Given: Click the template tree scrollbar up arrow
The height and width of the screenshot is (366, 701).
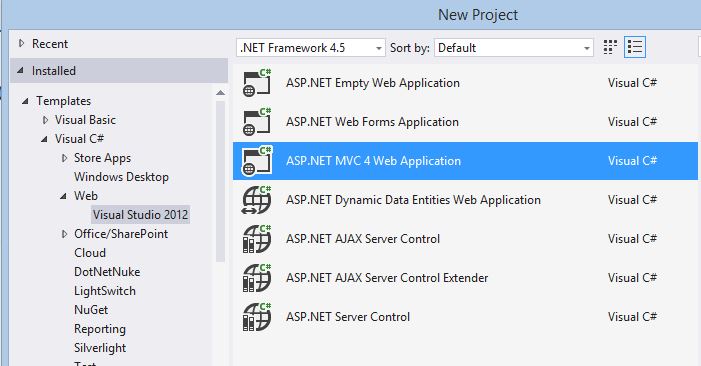Looking at the screenshot, I should [220, 93].
